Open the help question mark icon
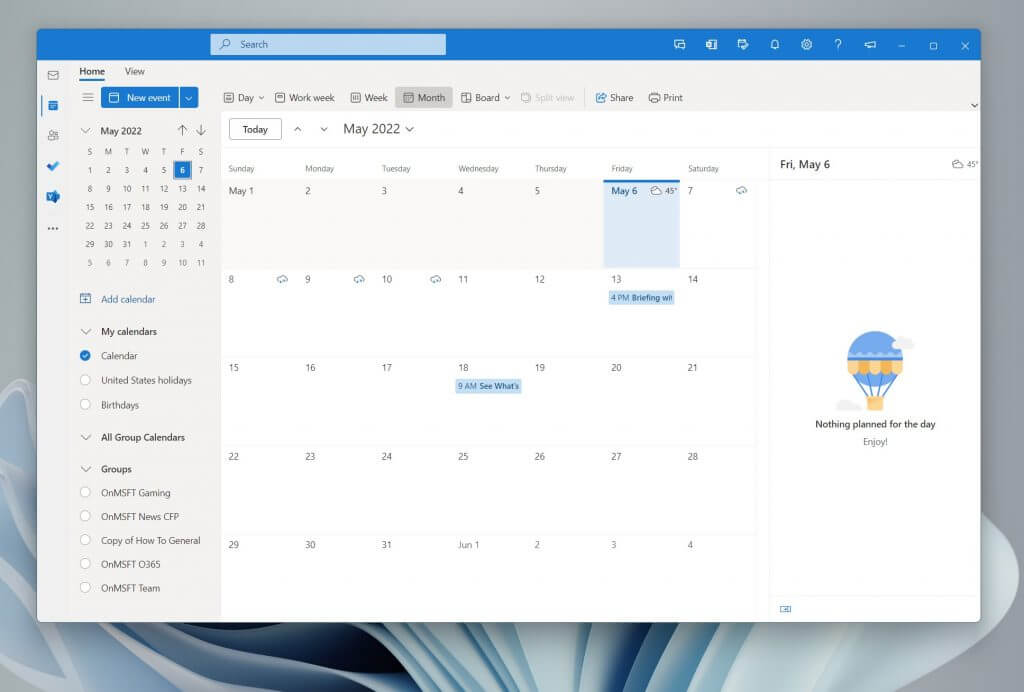The width and height of the screenshot is (1024, 692). pos(838,44)
